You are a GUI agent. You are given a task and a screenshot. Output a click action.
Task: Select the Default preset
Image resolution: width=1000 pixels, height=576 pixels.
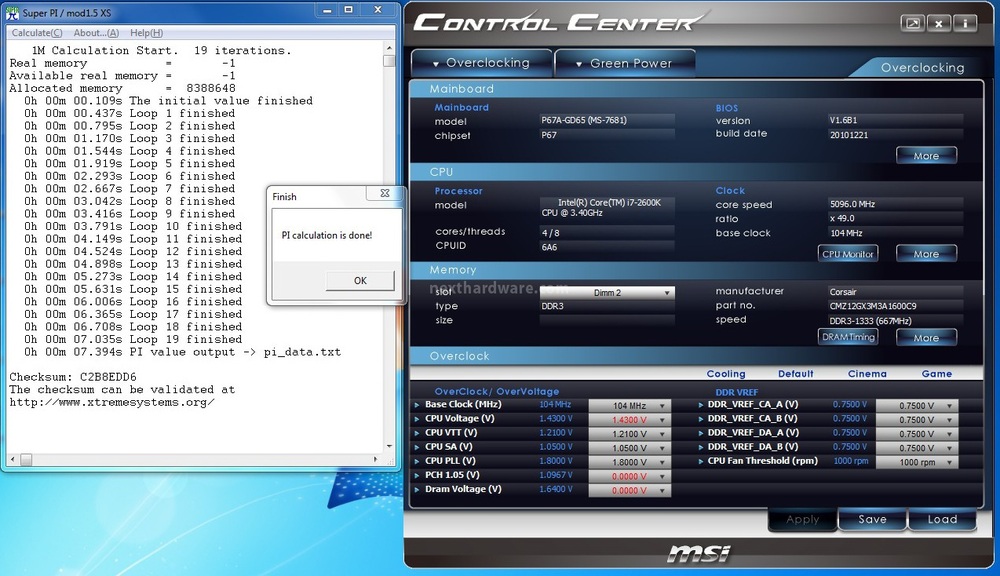click(795, 374)
